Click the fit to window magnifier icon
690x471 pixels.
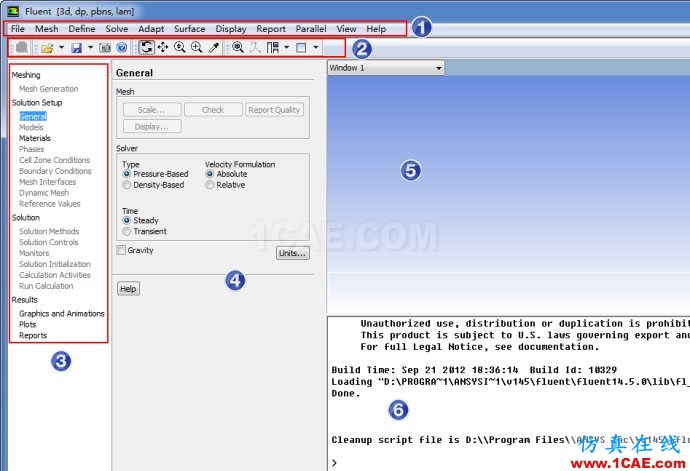point(238,47)
